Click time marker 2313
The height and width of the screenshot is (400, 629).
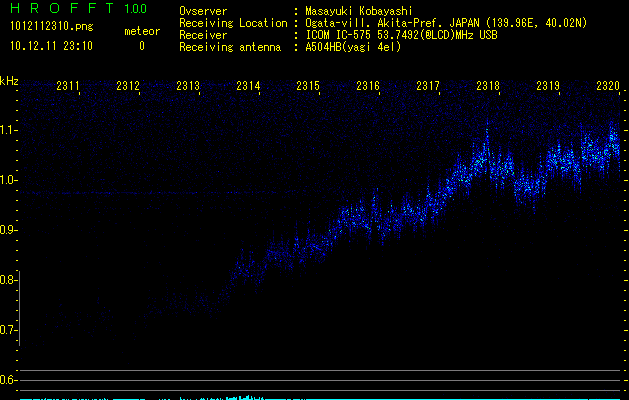coord(188,85)
